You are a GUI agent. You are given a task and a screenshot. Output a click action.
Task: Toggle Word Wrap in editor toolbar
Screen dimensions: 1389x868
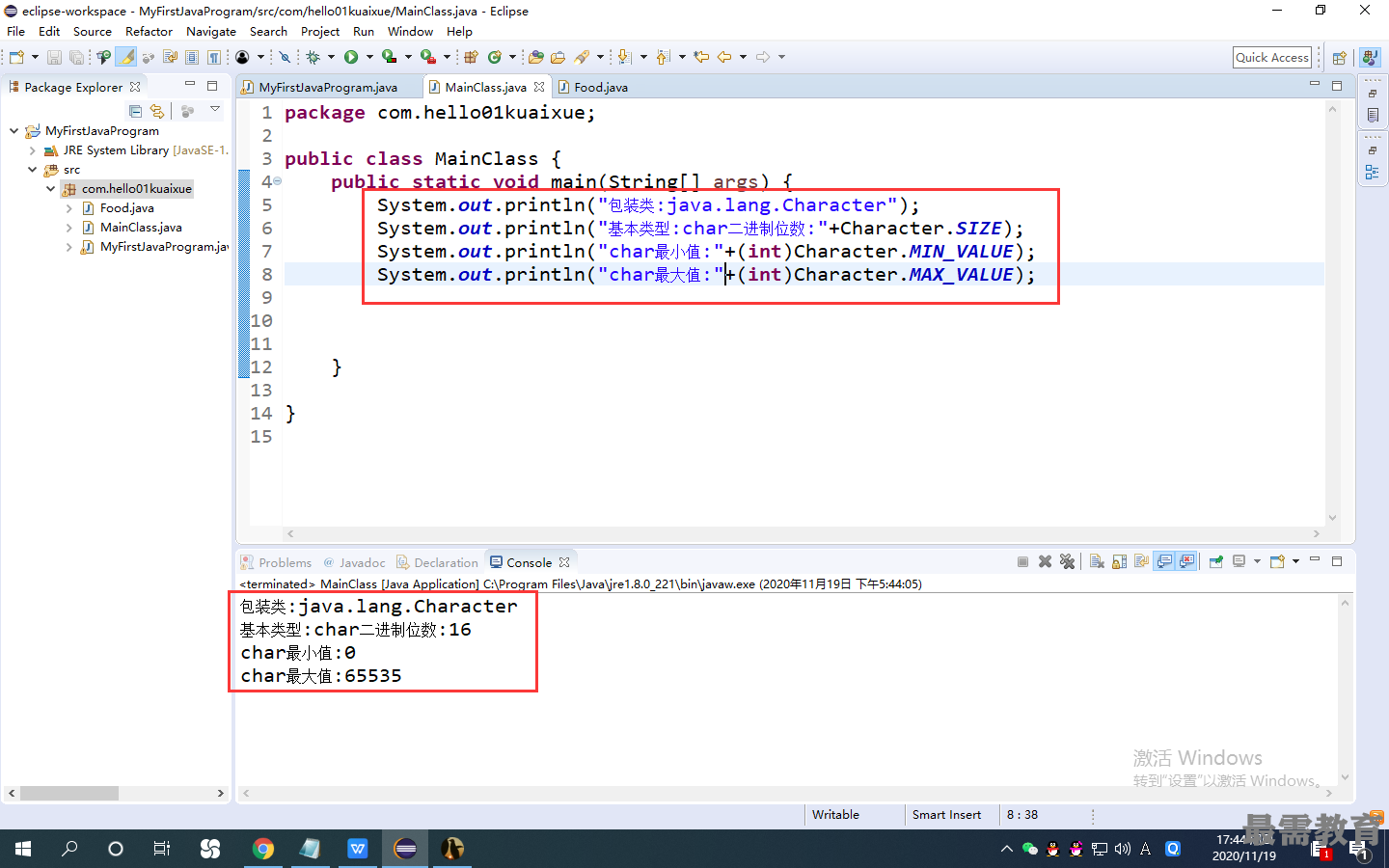(171, 57)
